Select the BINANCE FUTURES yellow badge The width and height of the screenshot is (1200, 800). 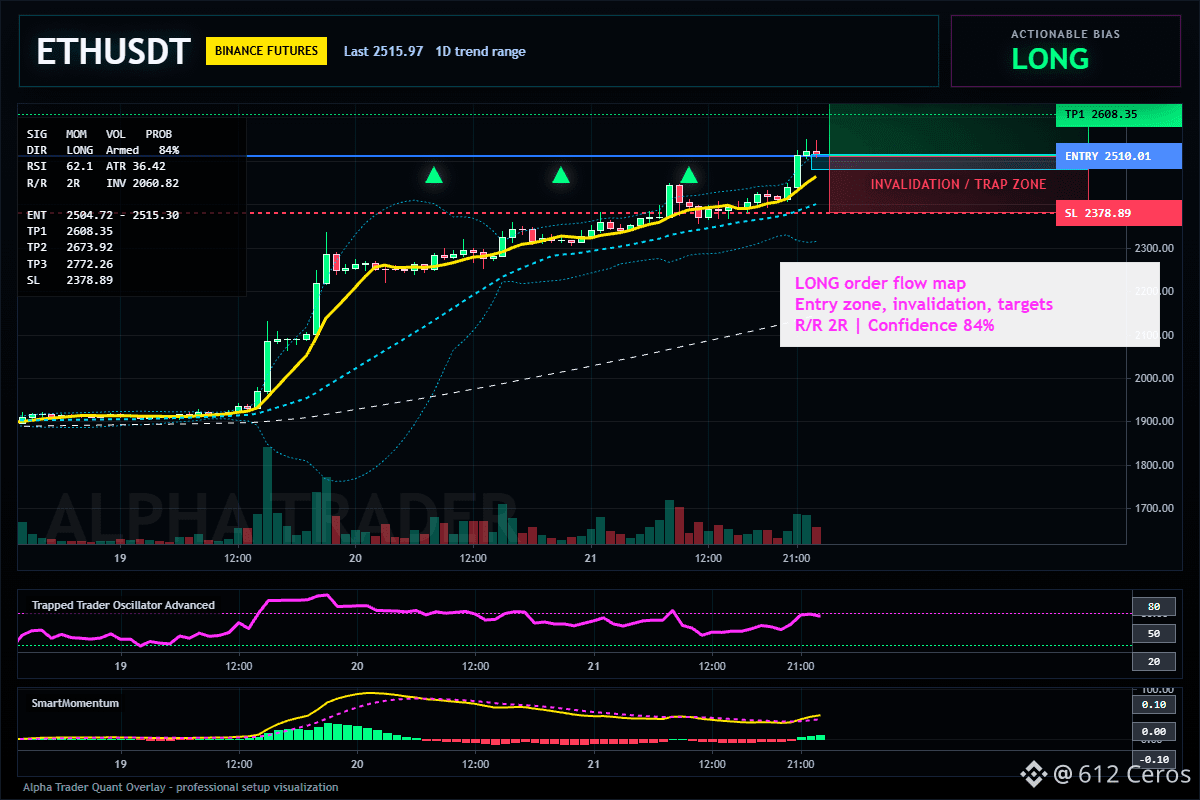[267, 51]
